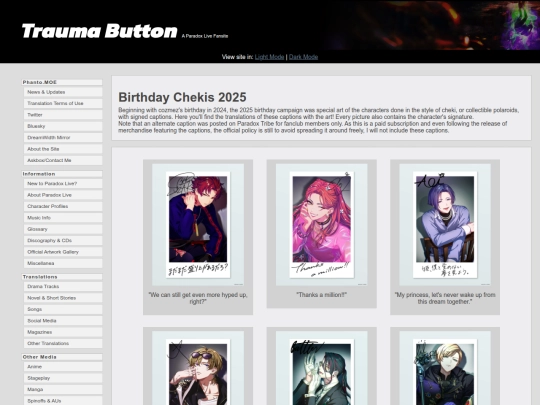This screenshot has height=405, width=540.
Task: Open Translation Terms of Use
Action: [63, 103]
